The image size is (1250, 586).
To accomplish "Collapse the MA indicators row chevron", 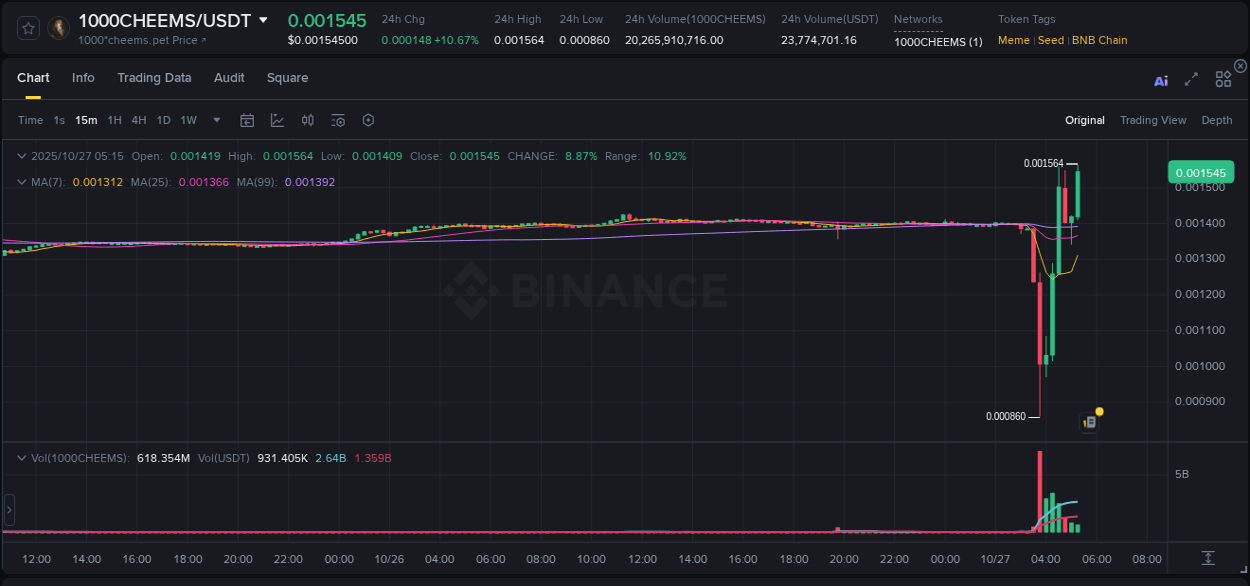I will click(x=22, y=181).
